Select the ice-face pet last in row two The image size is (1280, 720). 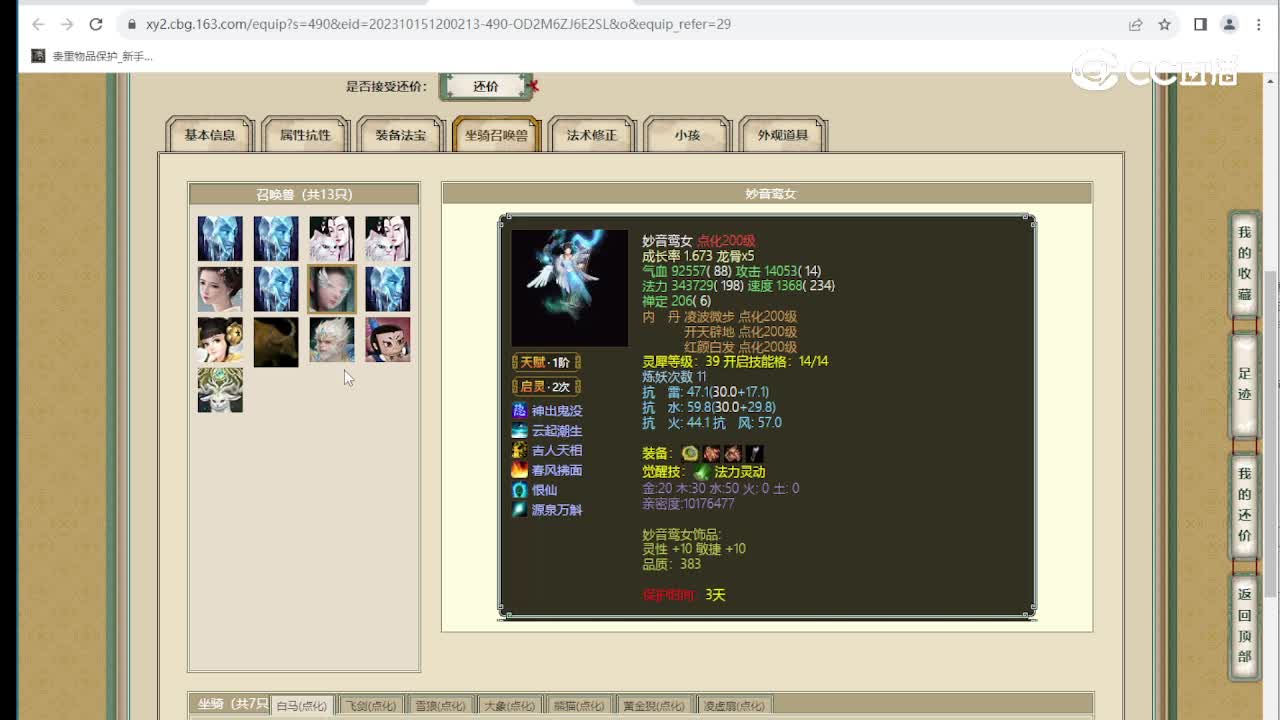pos(388,289)
